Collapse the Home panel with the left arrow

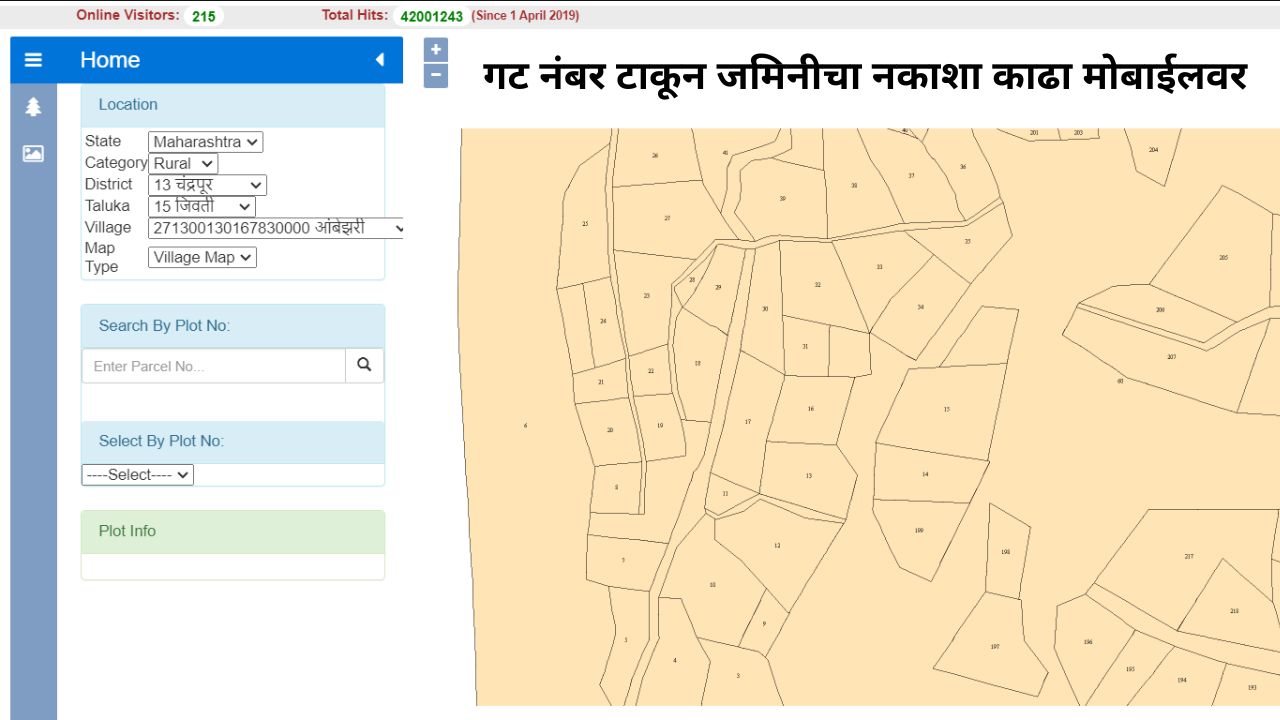(x=378, y=59)
